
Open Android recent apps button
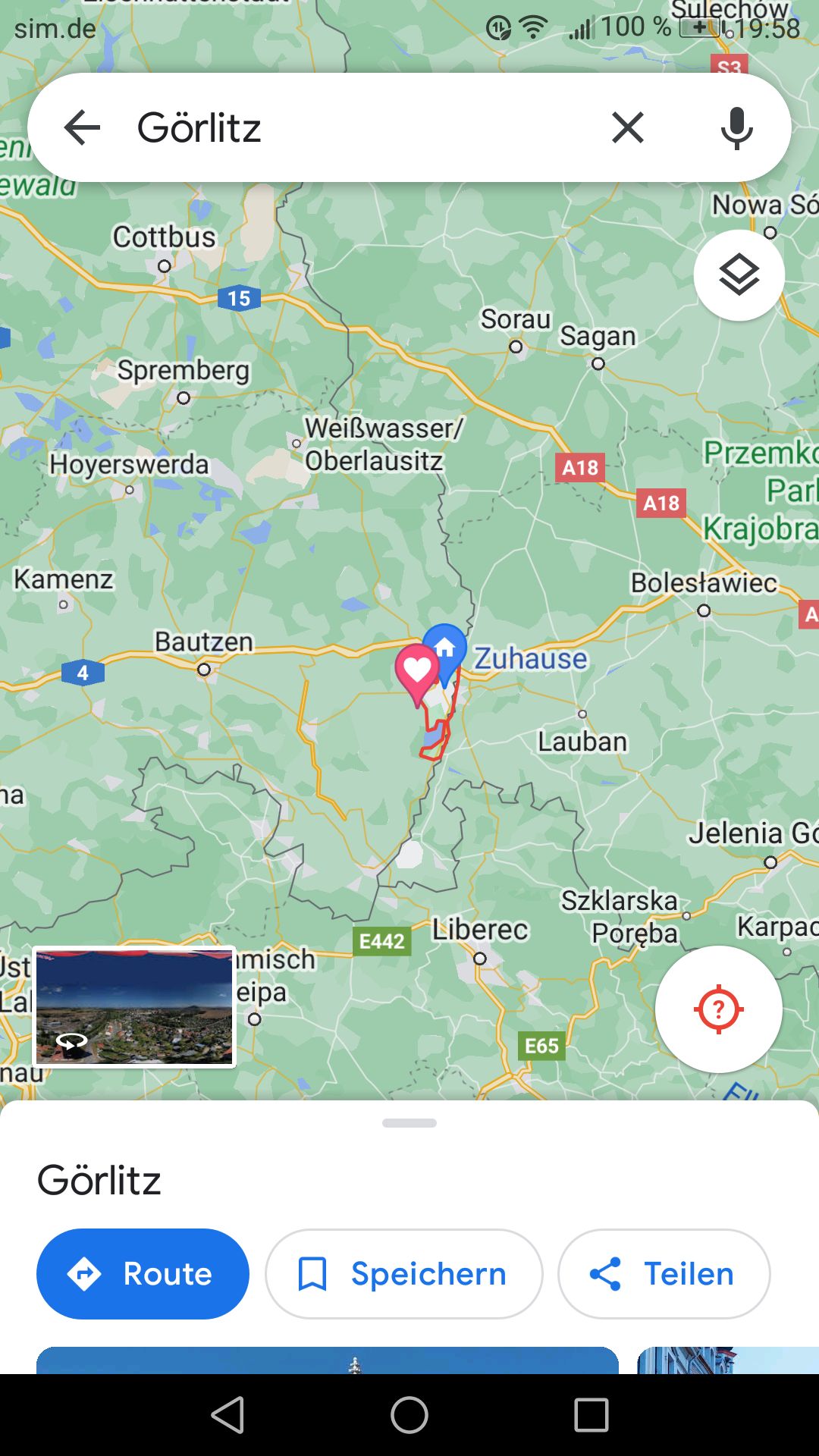591,1415
